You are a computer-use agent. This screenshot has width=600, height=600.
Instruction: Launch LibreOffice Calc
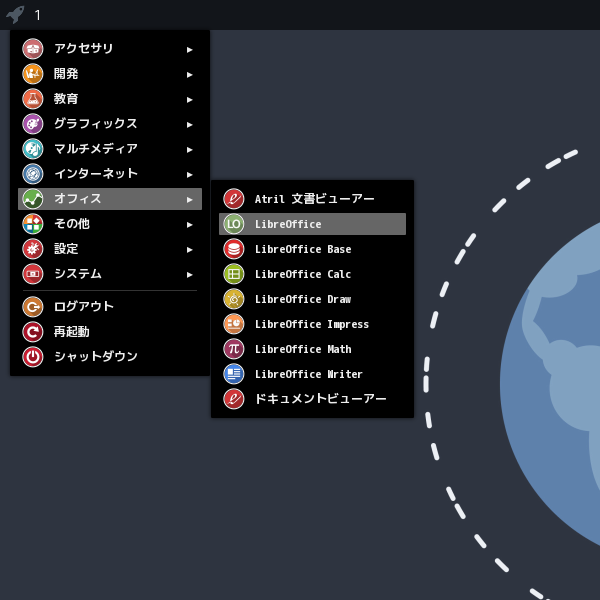312,274
